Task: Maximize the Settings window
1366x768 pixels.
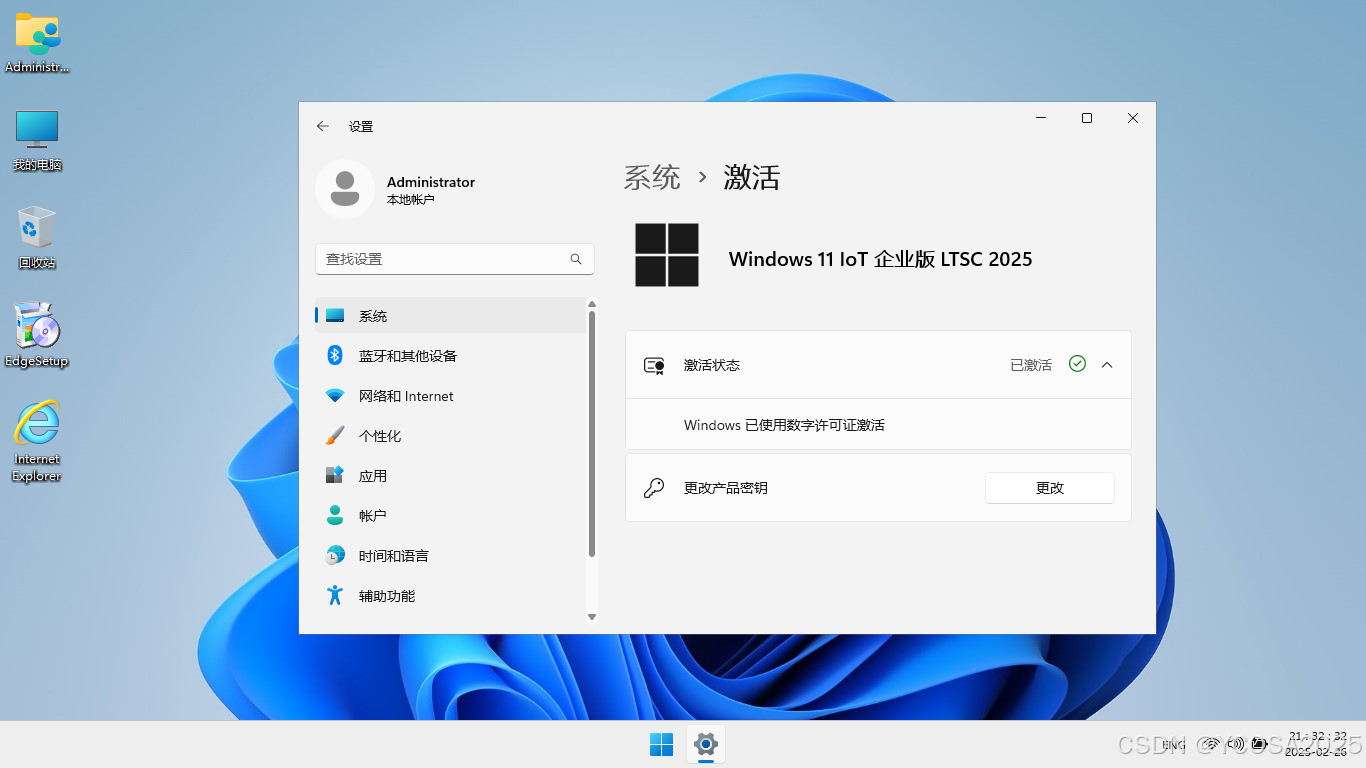Action: tap(1087, 118)
